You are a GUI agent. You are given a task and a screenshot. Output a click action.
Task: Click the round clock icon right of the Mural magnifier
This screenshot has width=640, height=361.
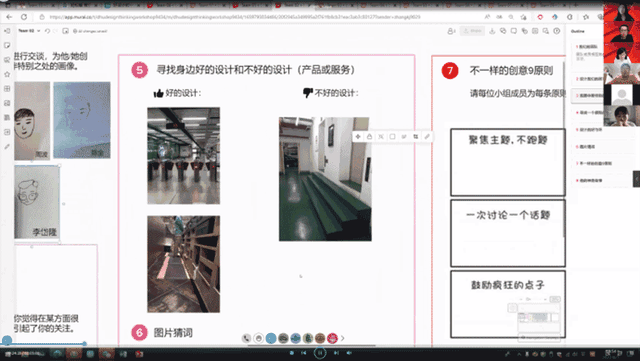point(557,31)
